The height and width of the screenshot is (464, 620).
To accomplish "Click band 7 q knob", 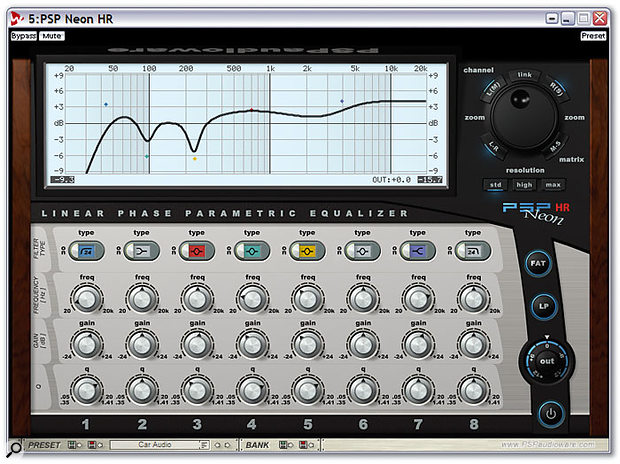I will click(418, 391).
